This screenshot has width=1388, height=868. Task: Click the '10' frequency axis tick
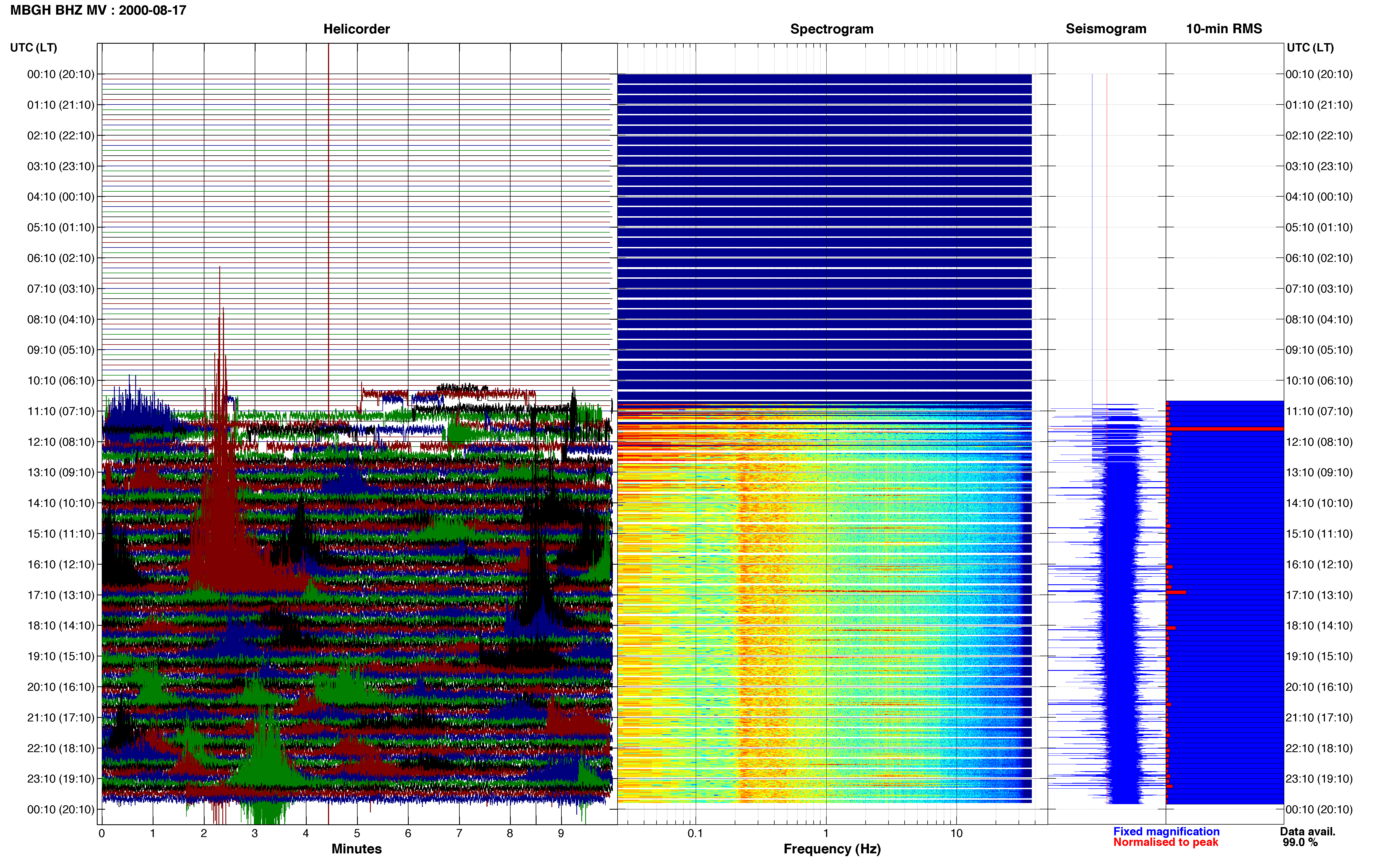tap(956, 833)
